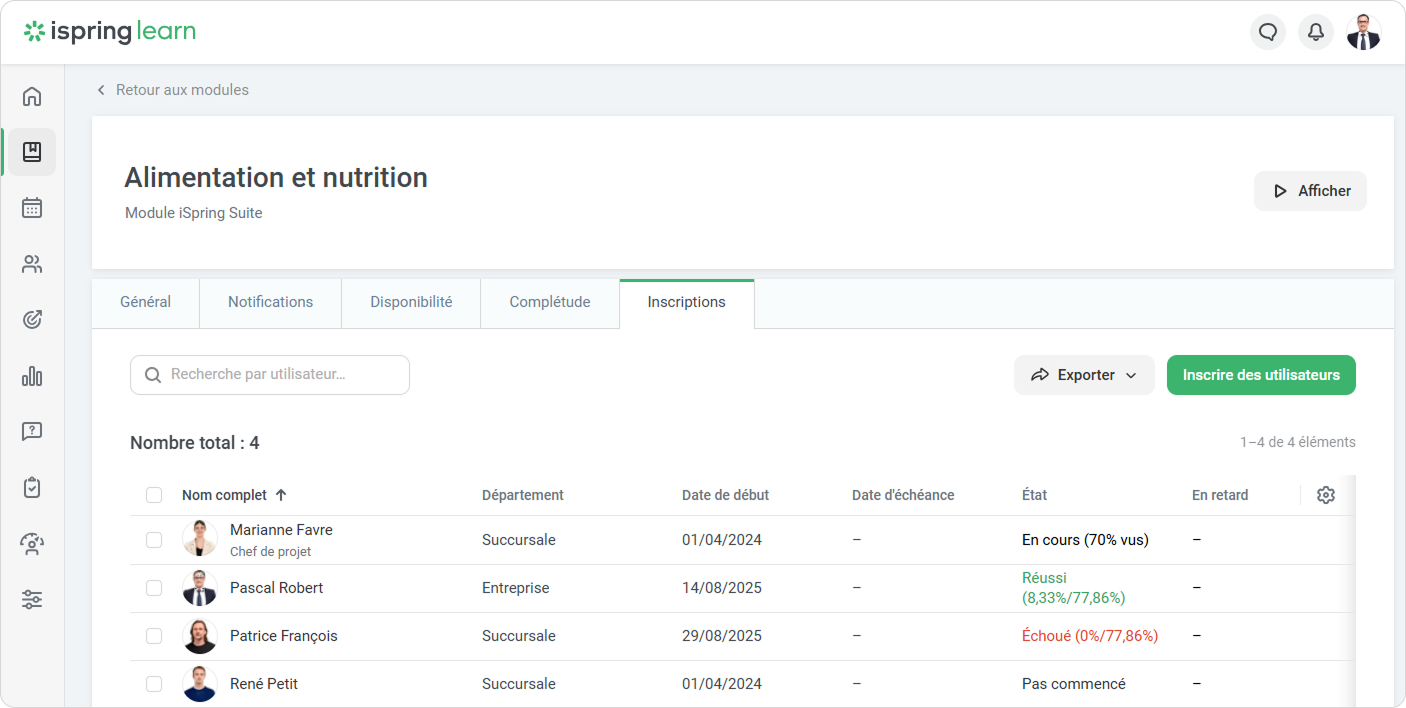Screen dimensions: 1406x708
Task: Open the calendar icon in sidebar
Action: (32, 208)
